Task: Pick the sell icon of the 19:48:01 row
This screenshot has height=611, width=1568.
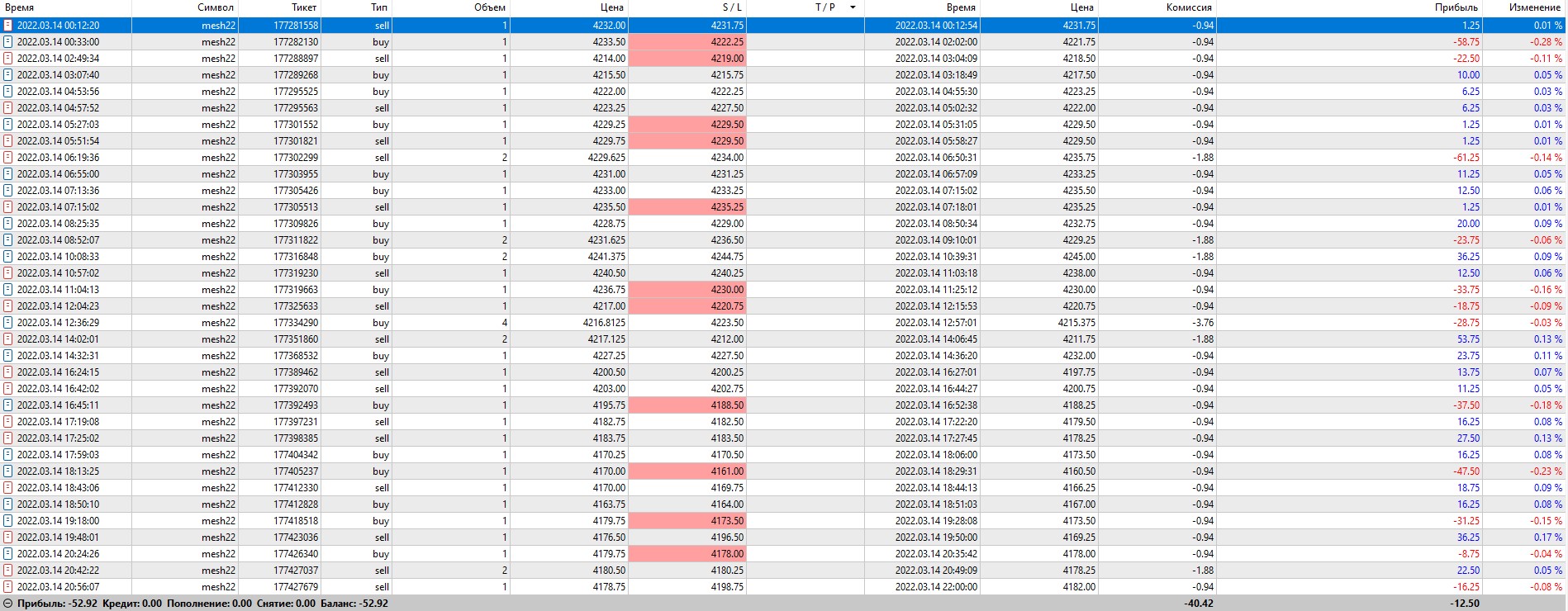Action: [8, 538]
